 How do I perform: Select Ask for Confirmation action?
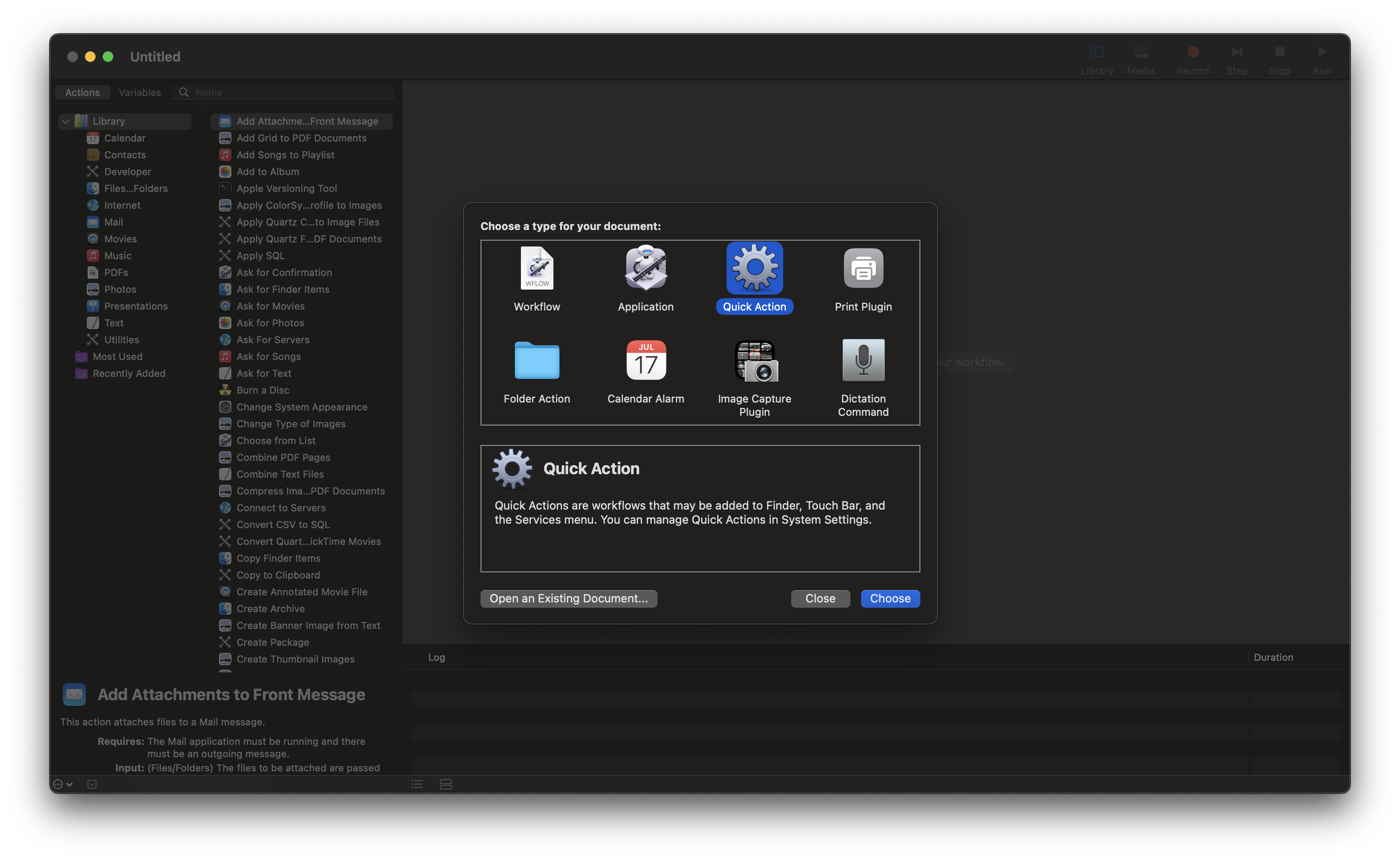pos(284,273)
